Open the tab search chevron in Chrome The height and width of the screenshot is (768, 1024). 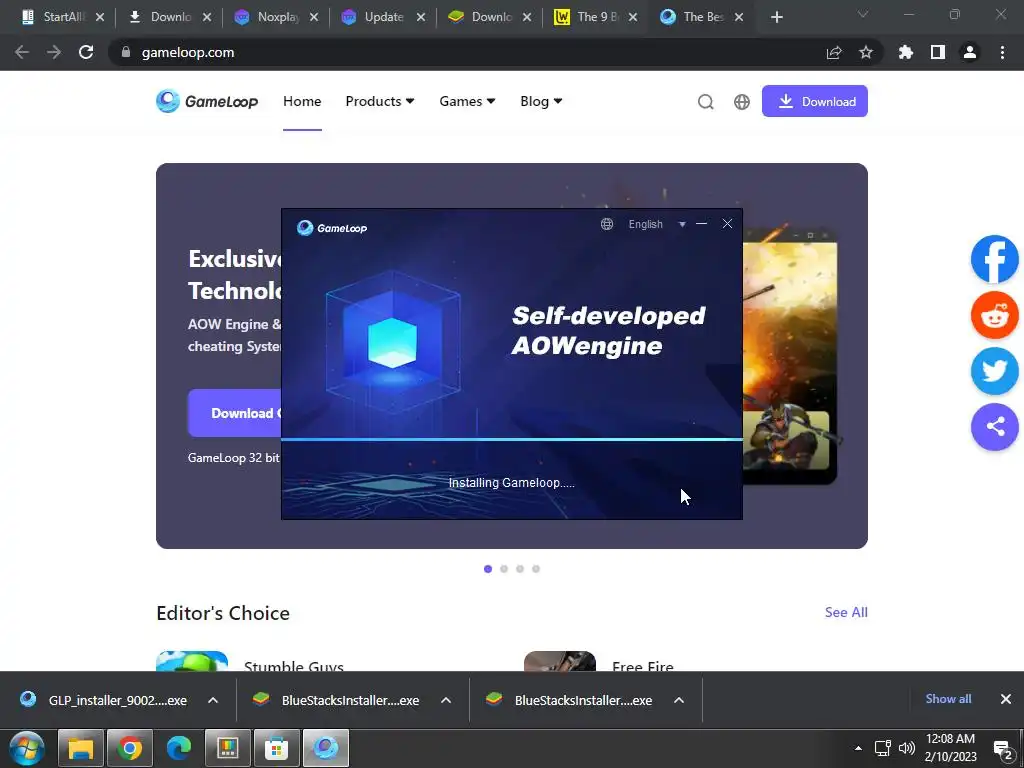coord(863,14)
